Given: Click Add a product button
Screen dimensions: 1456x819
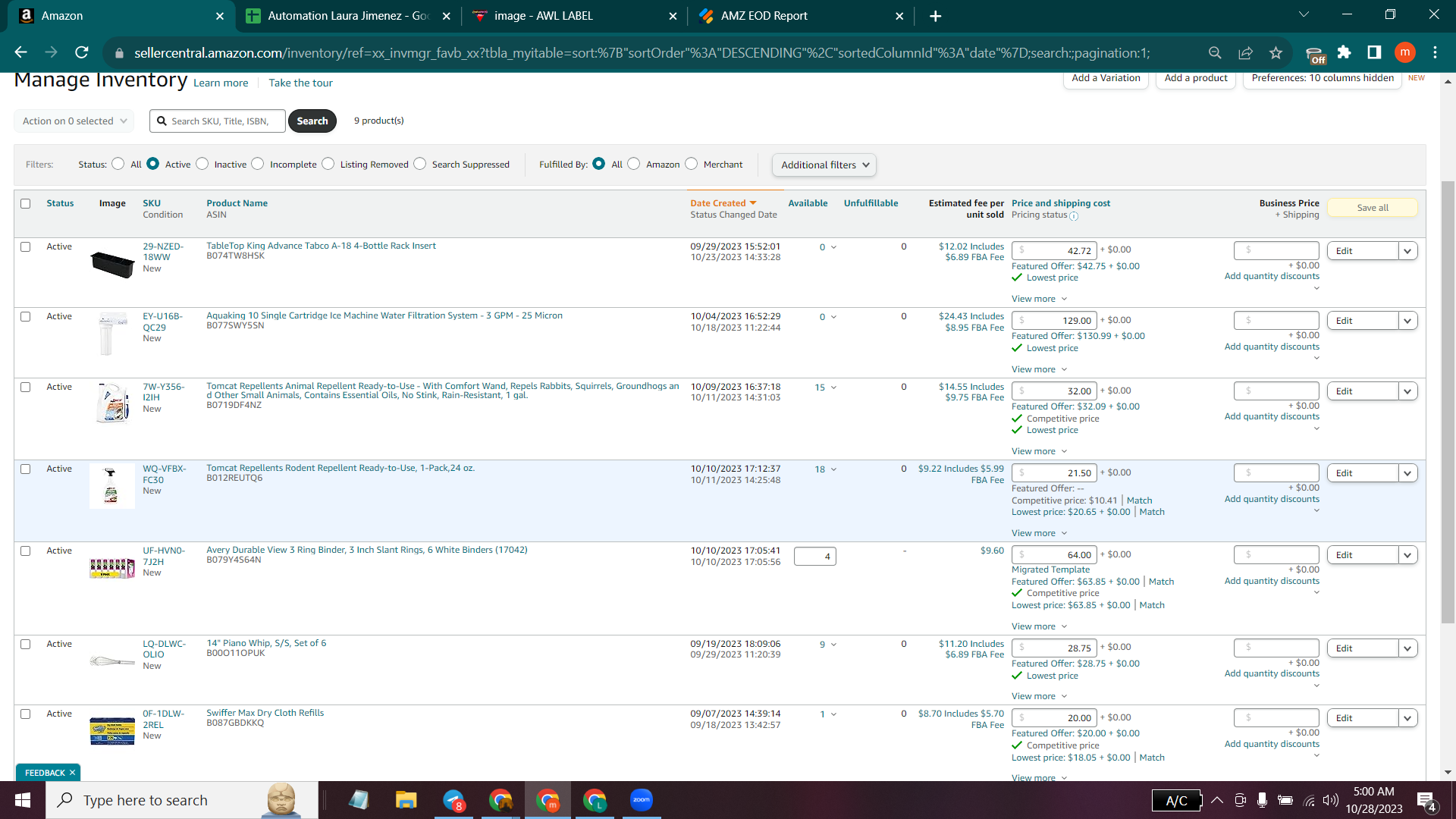Looking at the screenshot, I should click(1196, 78).
